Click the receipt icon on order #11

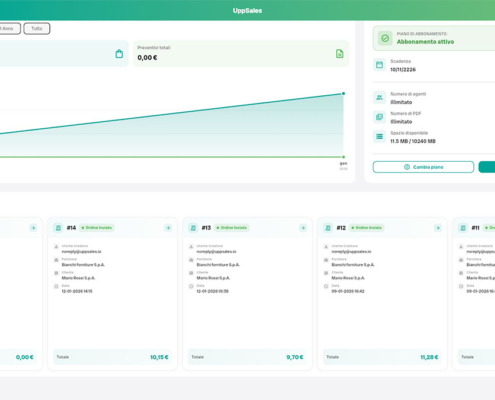463,228
